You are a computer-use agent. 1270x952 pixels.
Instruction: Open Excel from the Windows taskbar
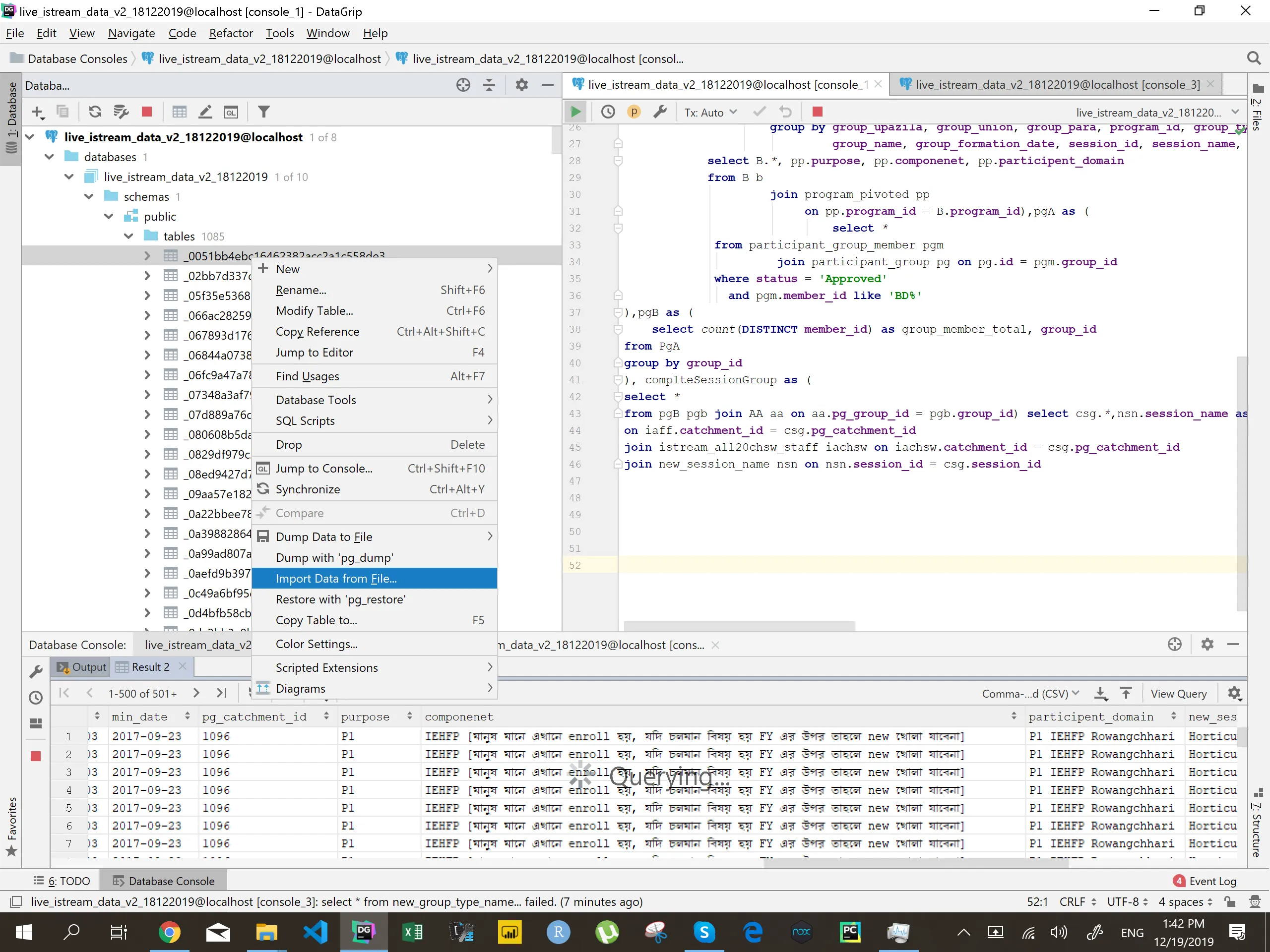coord(413,933)
